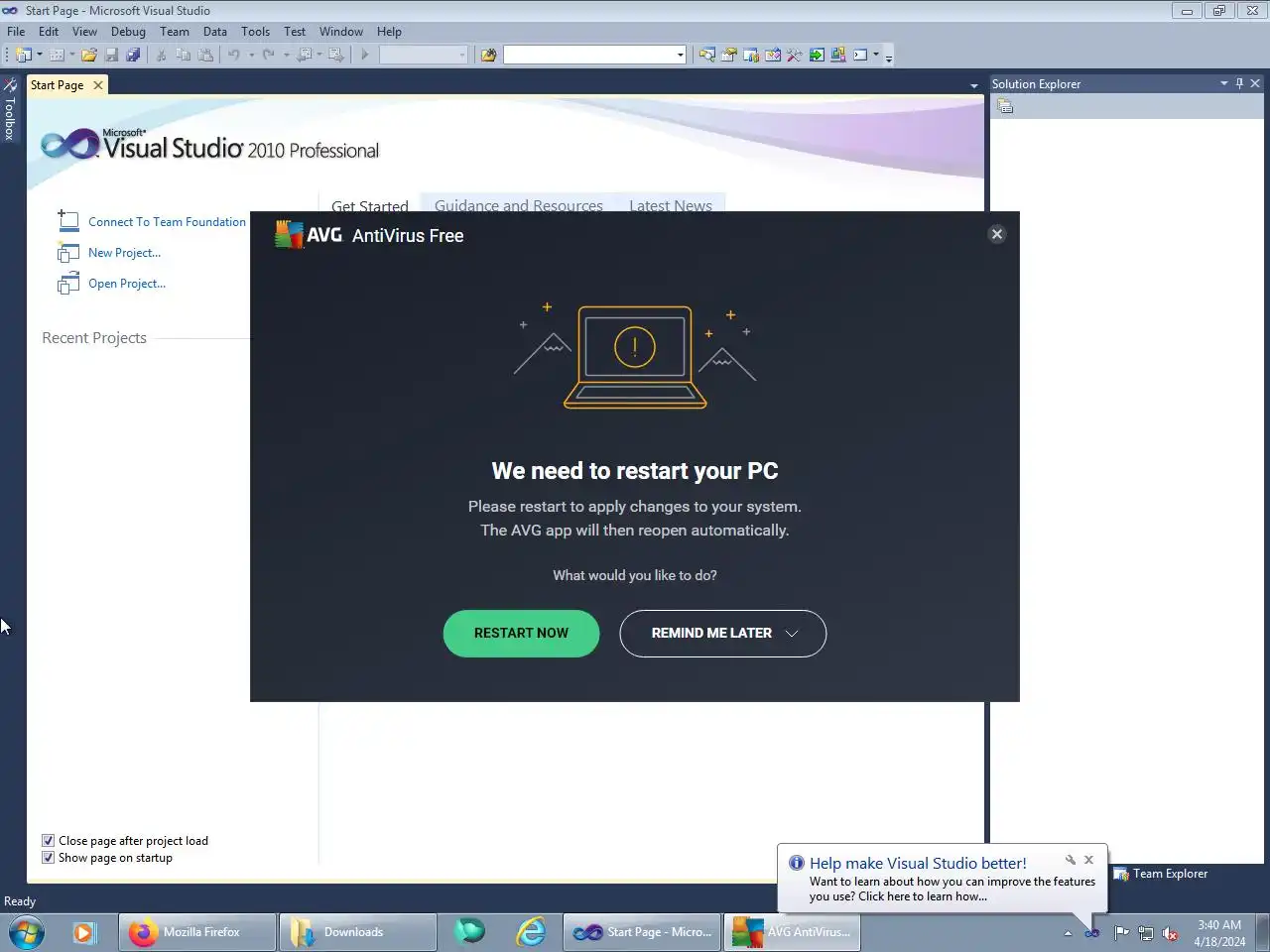Expand the New Project dropdown arrow

pos(40,55)
